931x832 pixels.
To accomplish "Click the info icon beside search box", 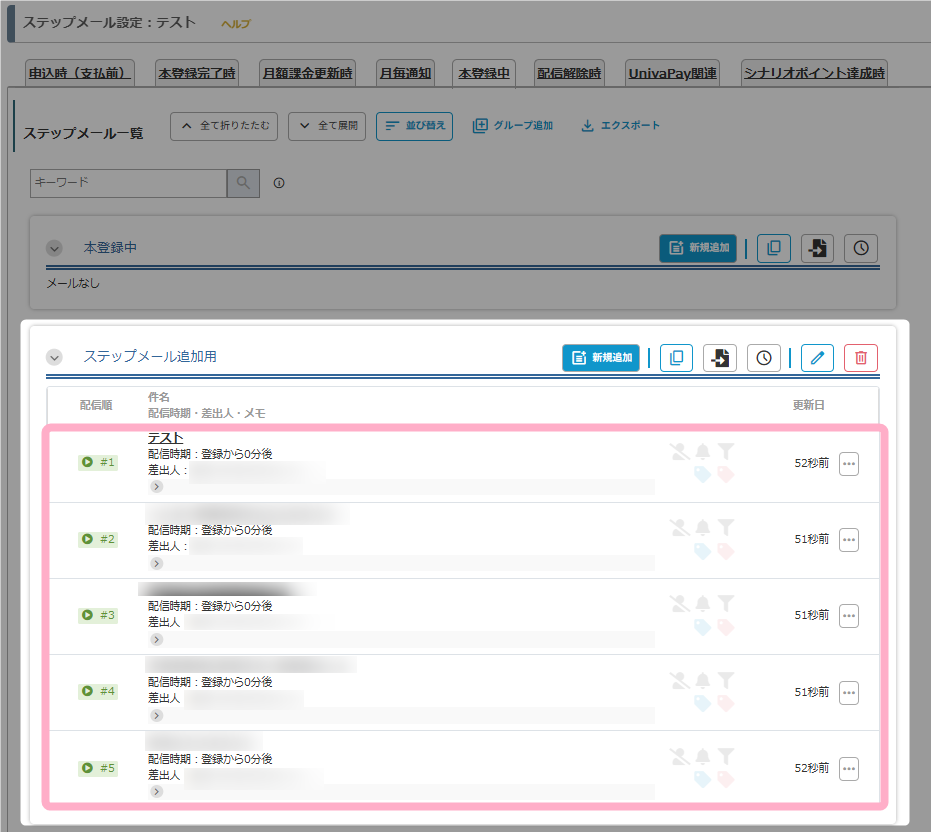I will [279, 183].
